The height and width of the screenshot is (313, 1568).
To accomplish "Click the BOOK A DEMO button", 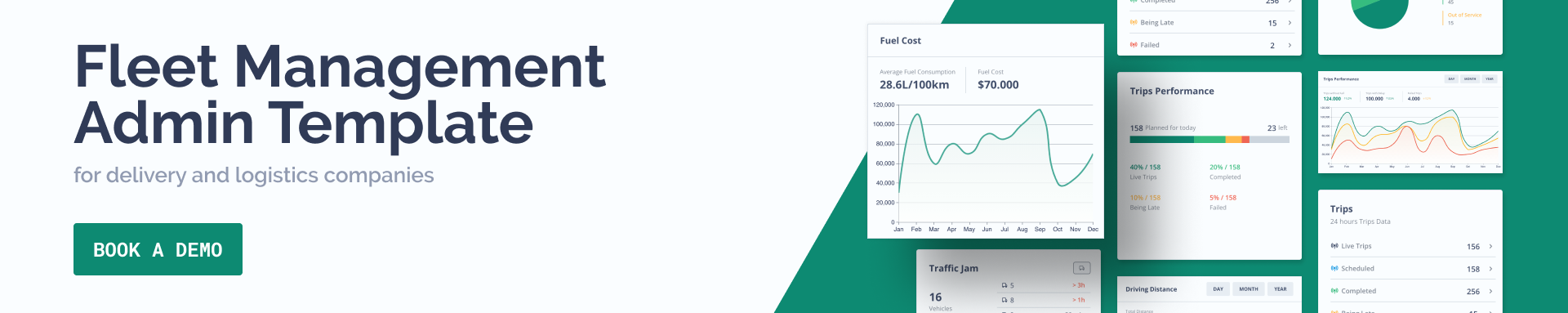I will pos(158,249).
